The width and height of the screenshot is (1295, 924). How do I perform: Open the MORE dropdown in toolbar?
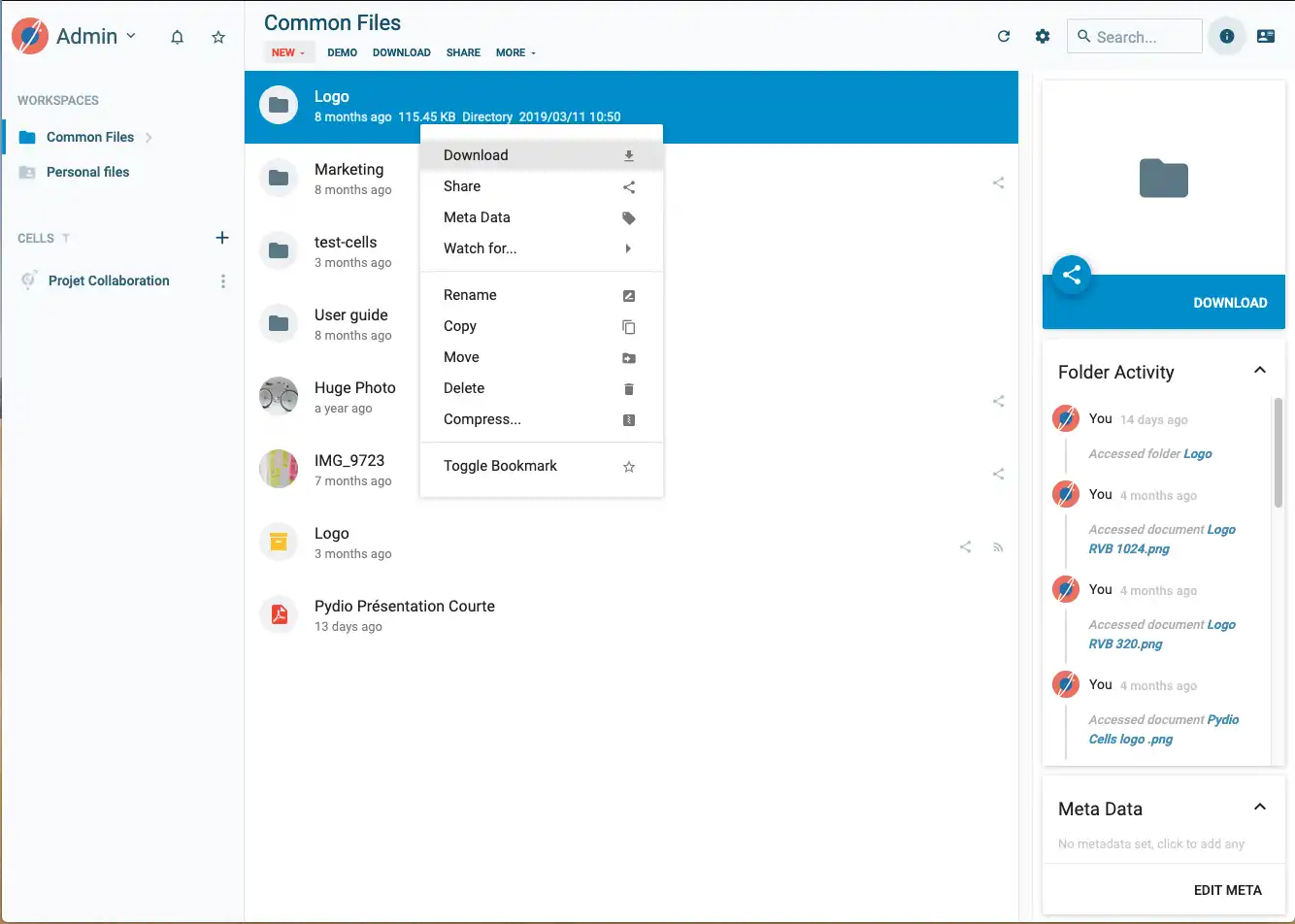tap(515, 52)
